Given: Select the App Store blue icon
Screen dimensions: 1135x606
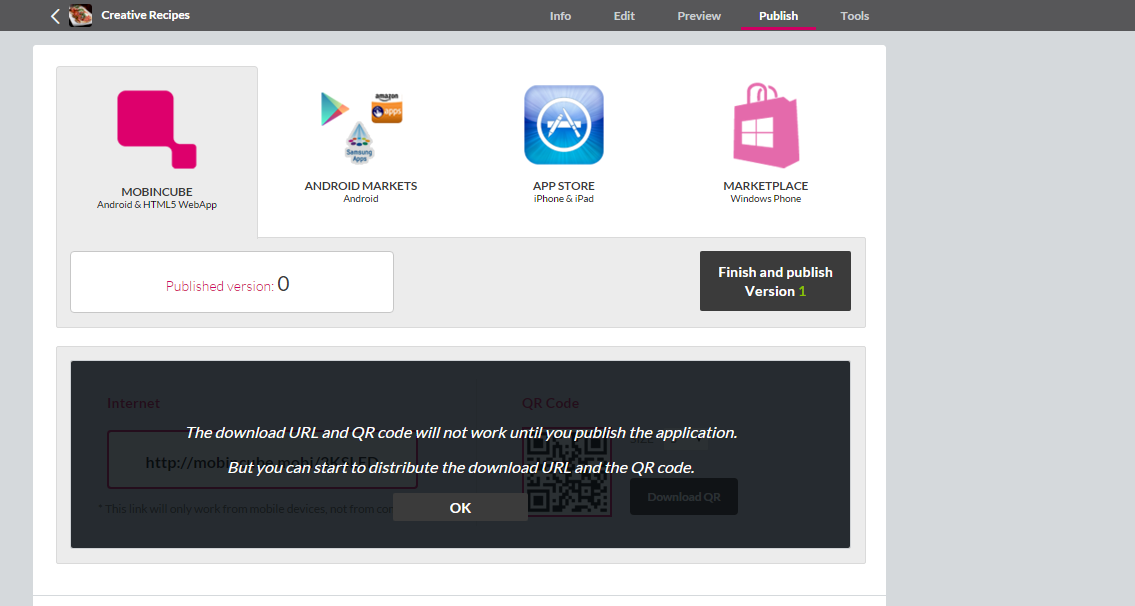Looking at the screenshot, I should 564,125.
